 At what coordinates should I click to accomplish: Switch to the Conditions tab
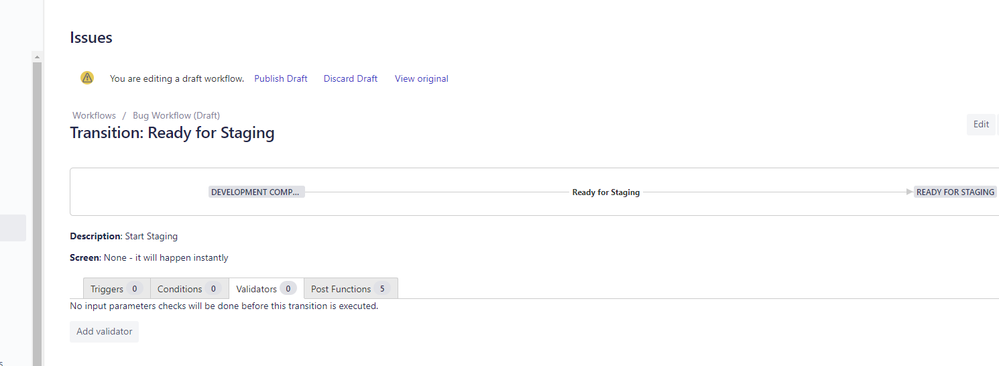click(x=189, y=289)
